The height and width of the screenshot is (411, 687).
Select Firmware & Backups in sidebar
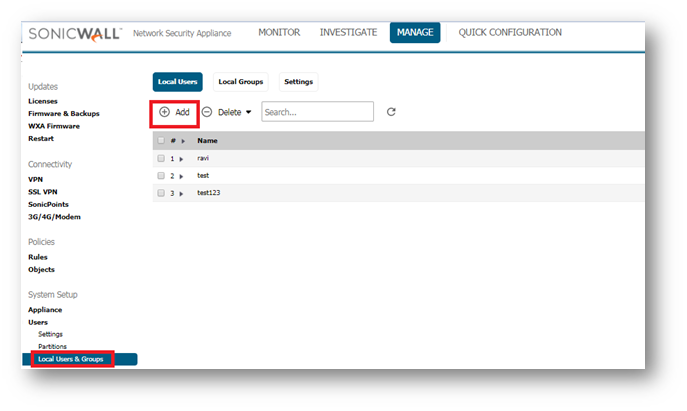pos(63,114)
